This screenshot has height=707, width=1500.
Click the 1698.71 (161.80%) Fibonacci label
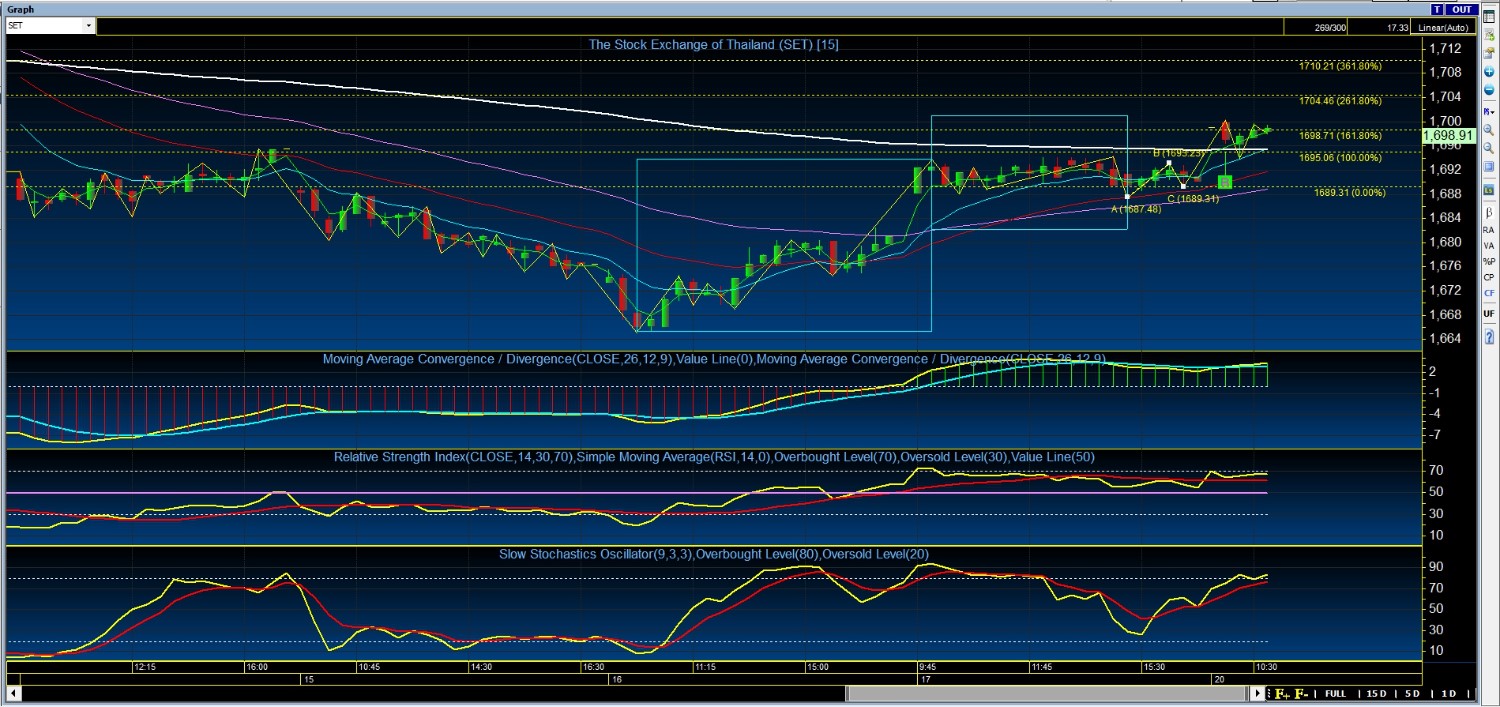pos(1340,135)
